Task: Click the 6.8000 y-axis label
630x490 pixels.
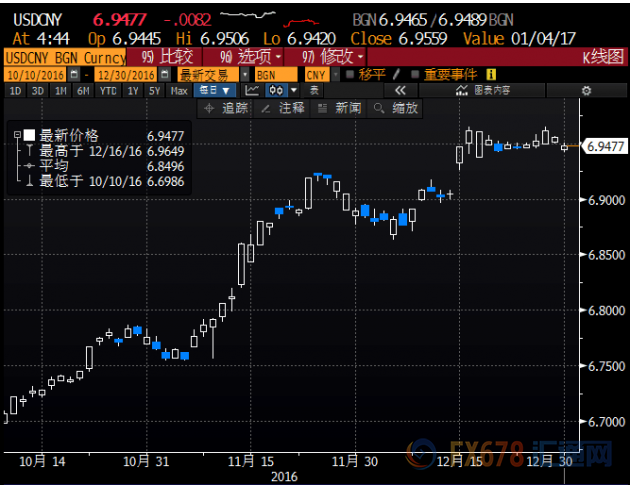Action: click(606, 310)
